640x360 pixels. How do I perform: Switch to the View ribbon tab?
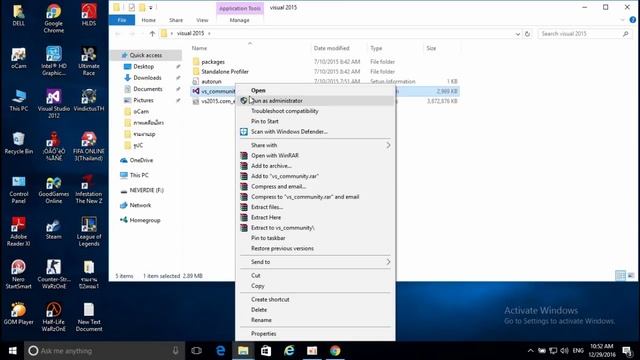pos(202,20)
